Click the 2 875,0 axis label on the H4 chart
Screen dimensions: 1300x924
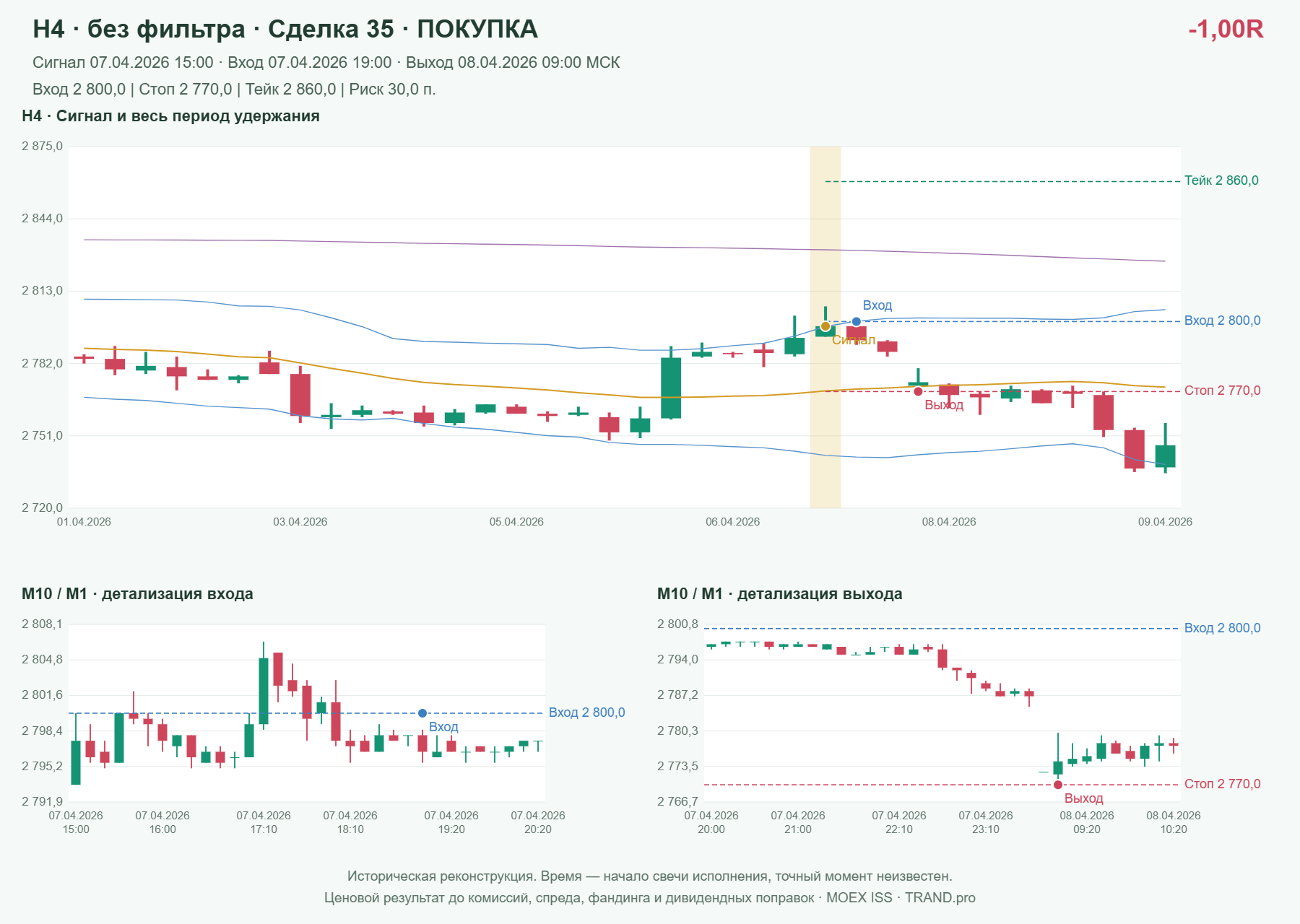coord(42,147)
